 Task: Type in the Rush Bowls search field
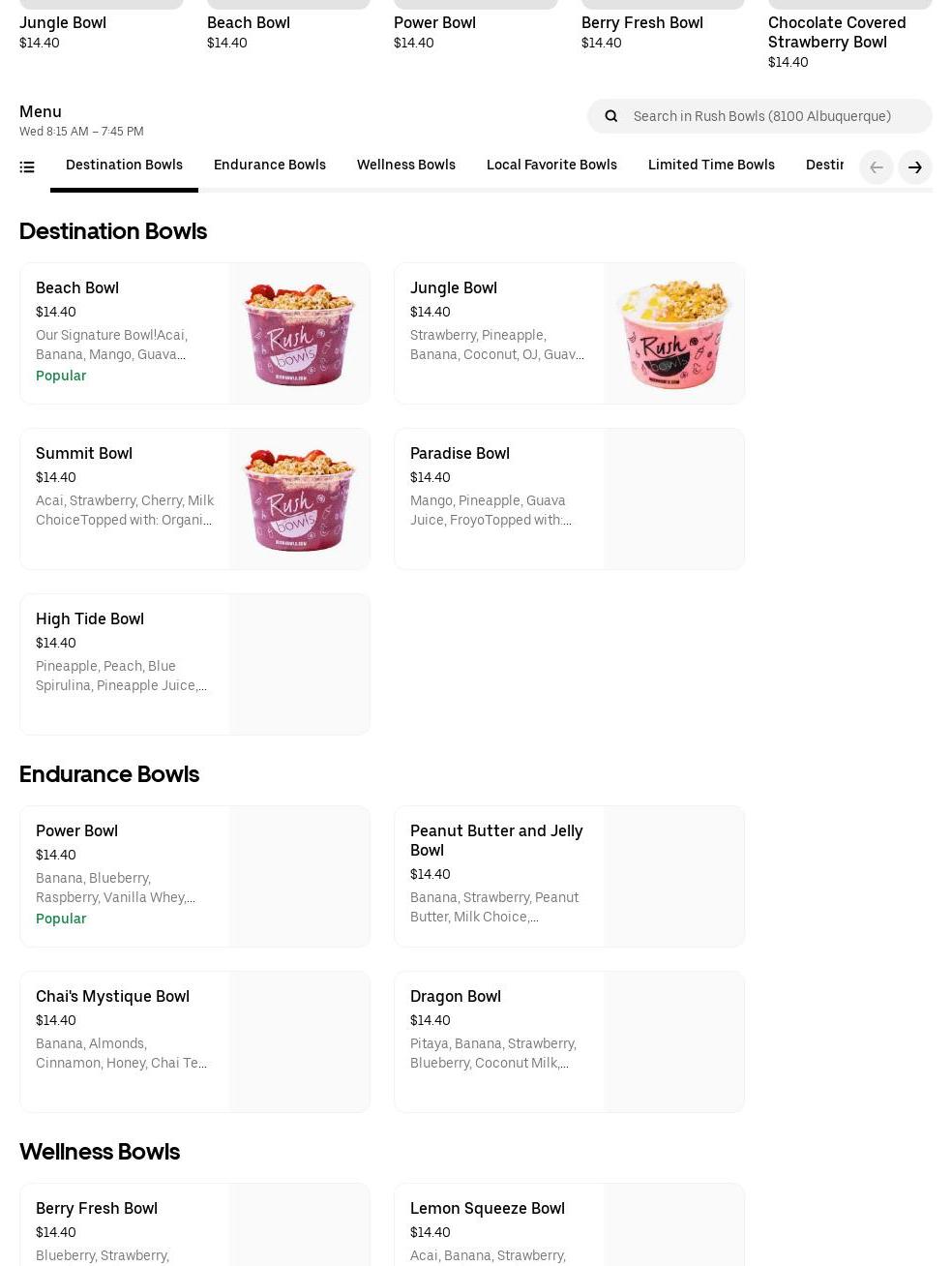774,116
